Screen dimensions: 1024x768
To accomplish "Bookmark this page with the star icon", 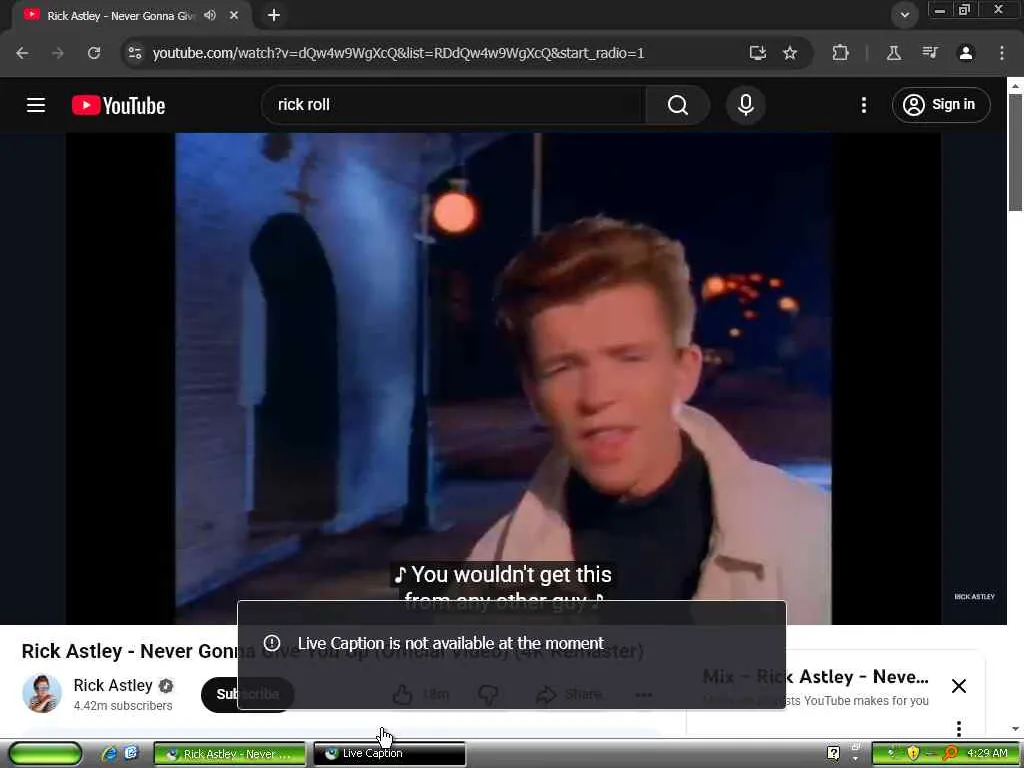I will pyautogui.click(x=790, y=53).
